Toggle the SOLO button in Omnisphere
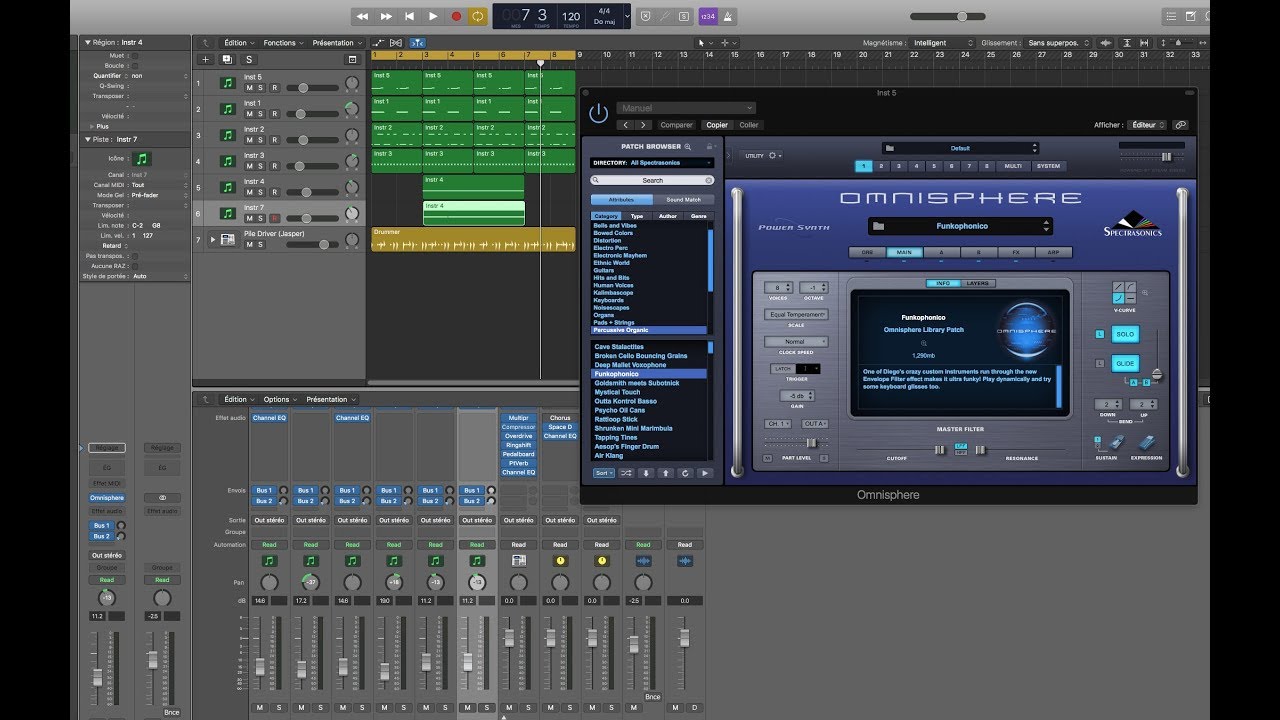1280x720 pixels. [1126, 334]
